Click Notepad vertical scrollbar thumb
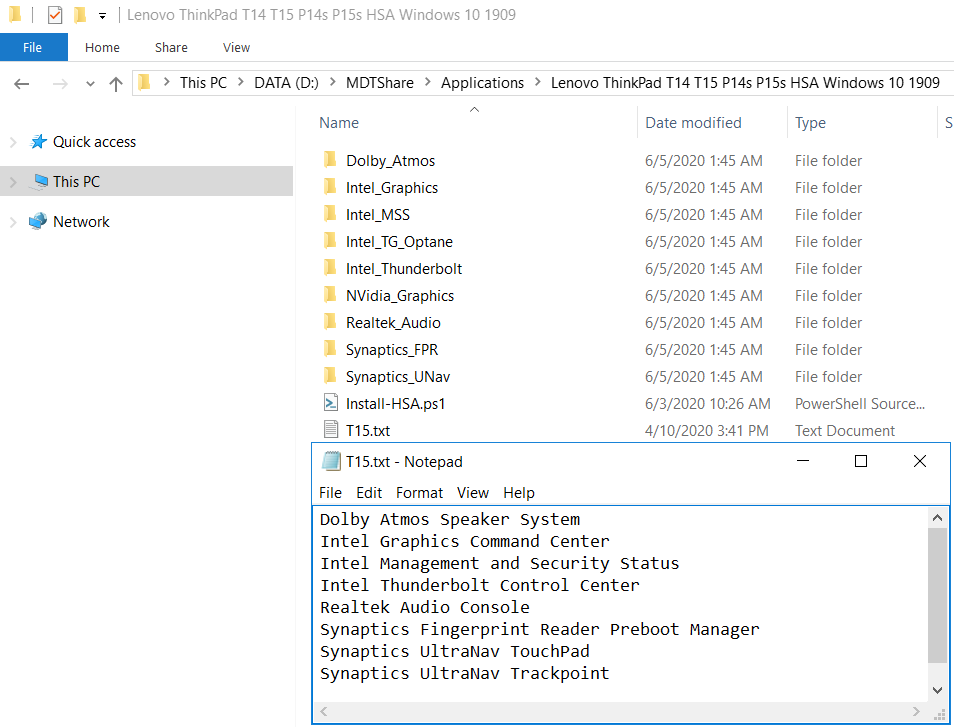The width and height of the screenshot is (954, 727). [x=937, y=595]
